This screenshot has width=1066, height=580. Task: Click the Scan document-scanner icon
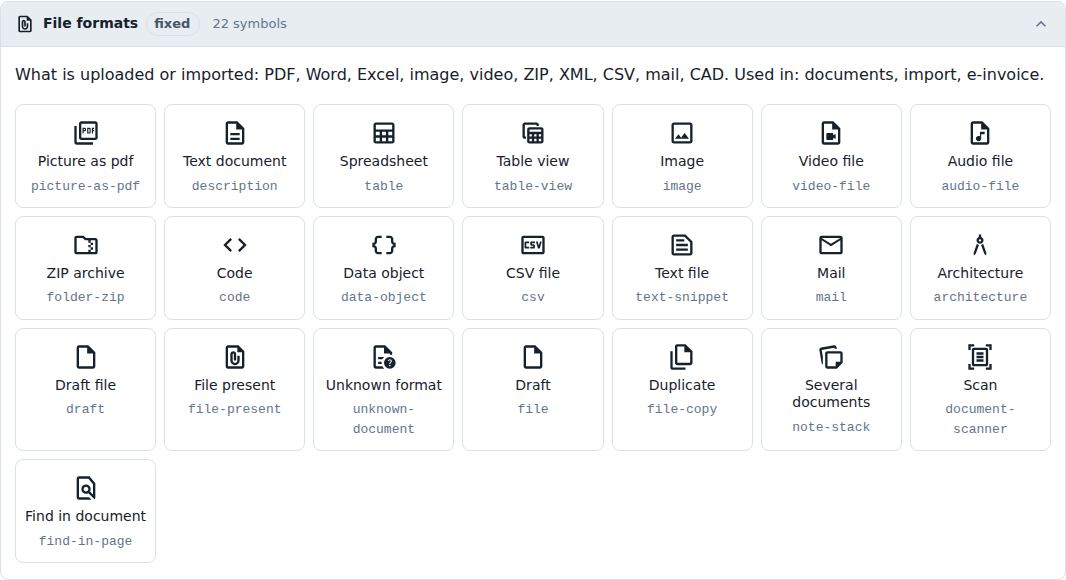pos(980,356)
